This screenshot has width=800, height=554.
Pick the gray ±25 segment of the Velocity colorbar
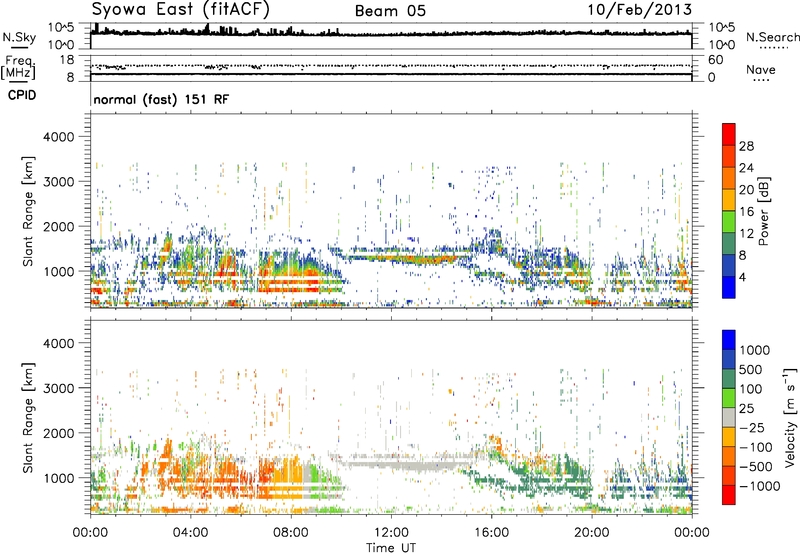tap(729, 417)
